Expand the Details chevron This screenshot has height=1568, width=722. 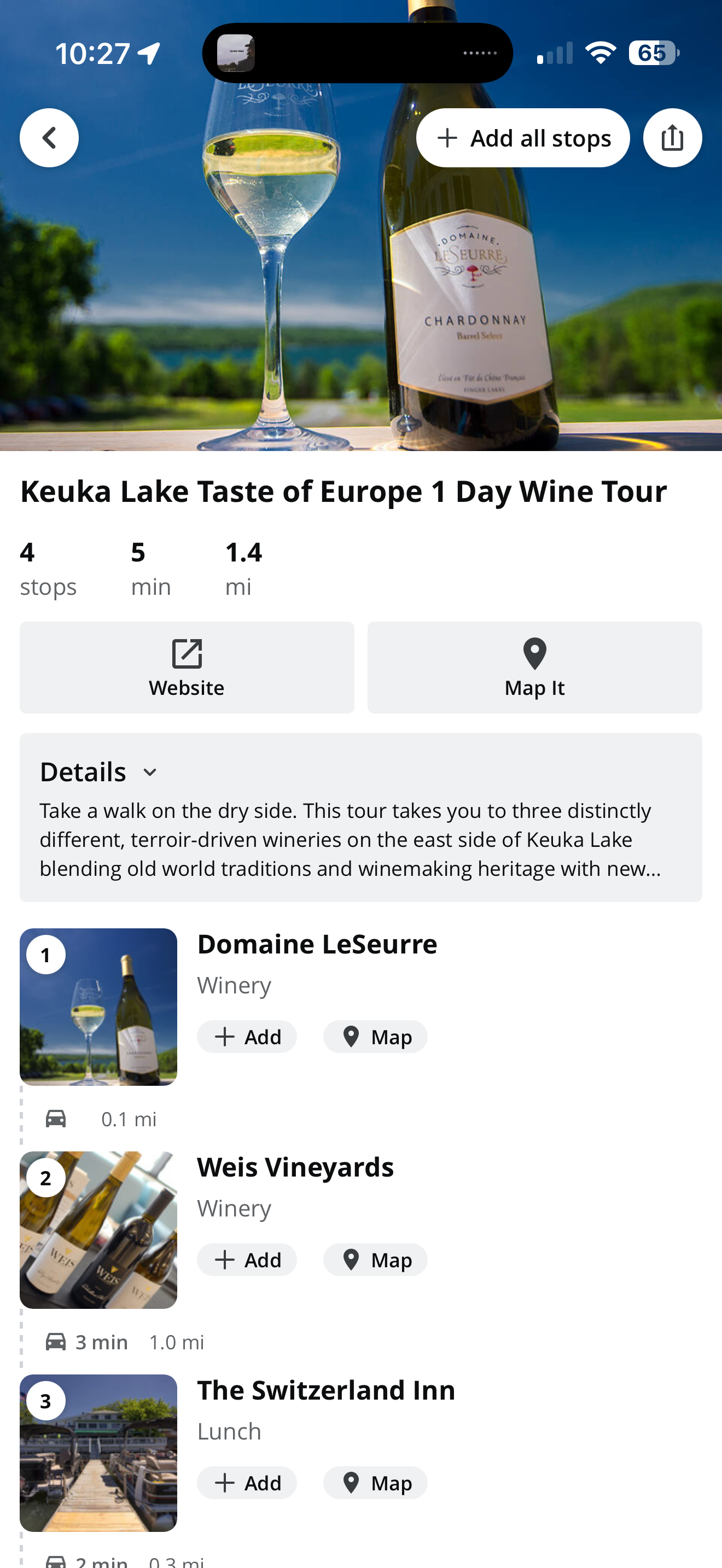(150, 772)
